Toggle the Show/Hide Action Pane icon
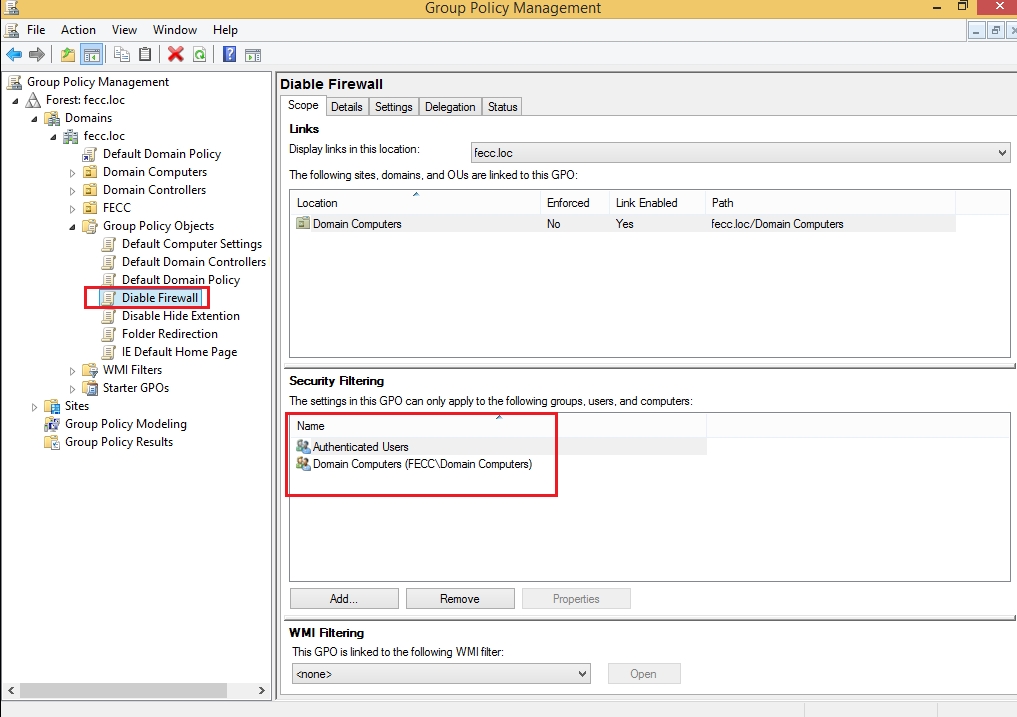 click(x=253, y=55)
